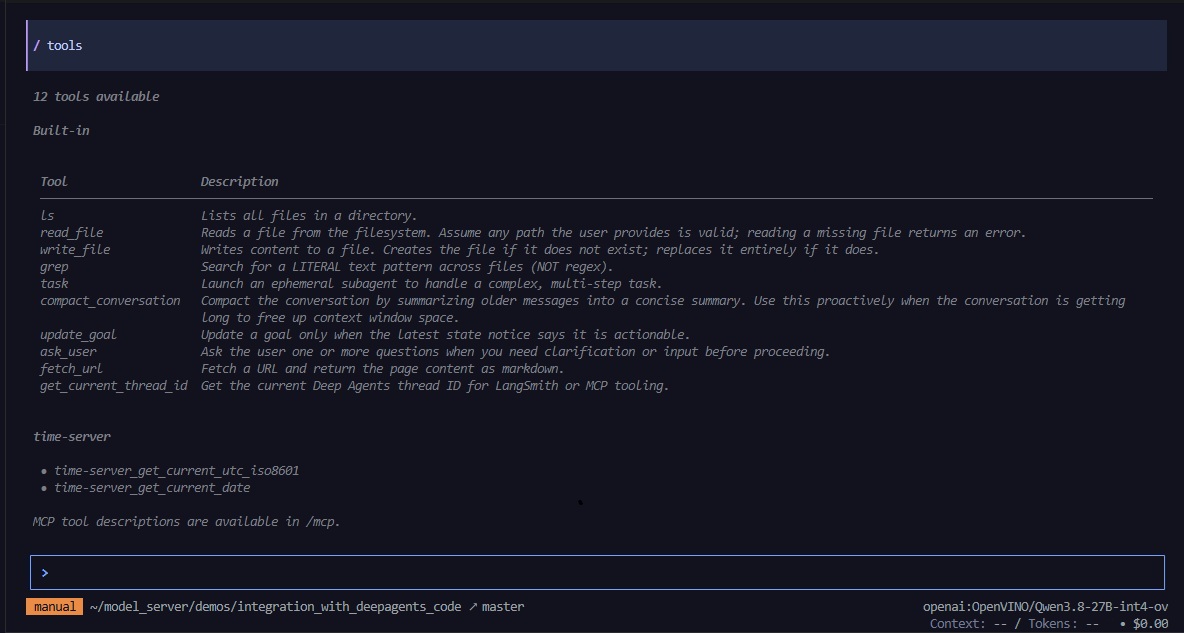This screenshot has height=633, width=1184.
Task: Select the 'get_current_thread_id' tool name
Action: 114,386
